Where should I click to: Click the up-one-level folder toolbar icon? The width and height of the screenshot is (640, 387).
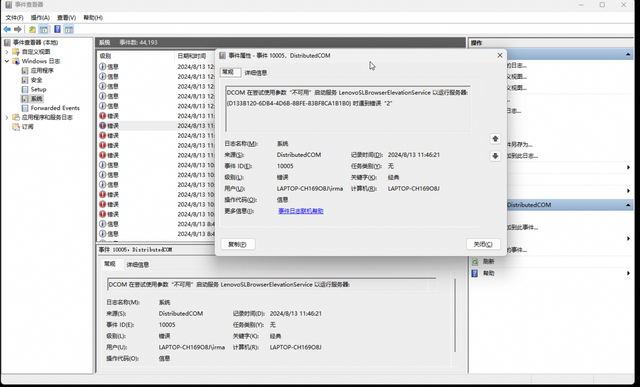pos(32,29)
